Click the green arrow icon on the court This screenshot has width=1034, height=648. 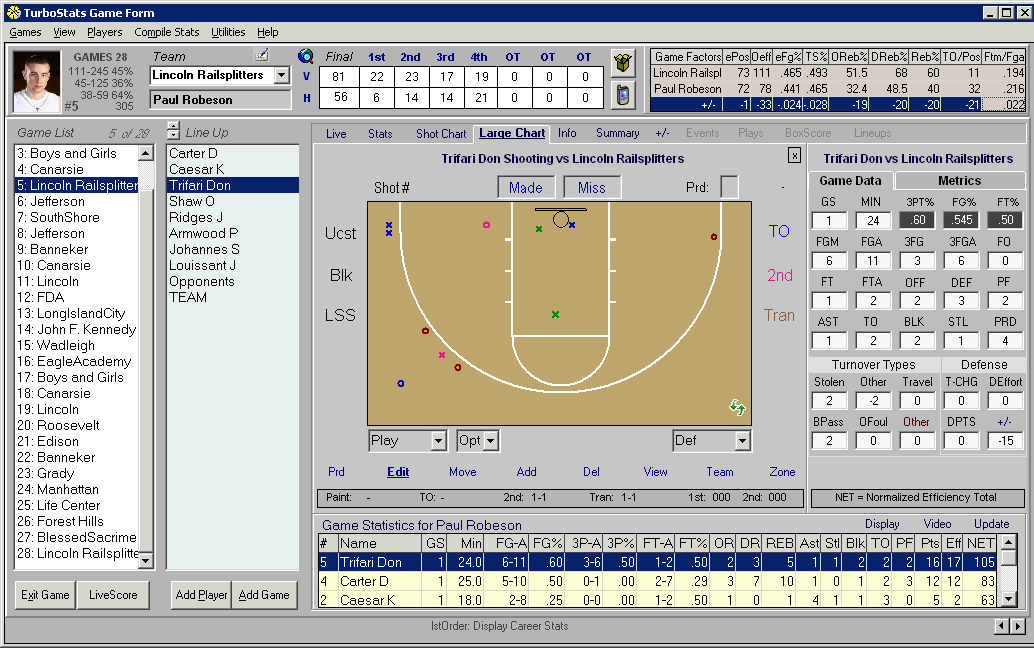(x=737, y=410)
